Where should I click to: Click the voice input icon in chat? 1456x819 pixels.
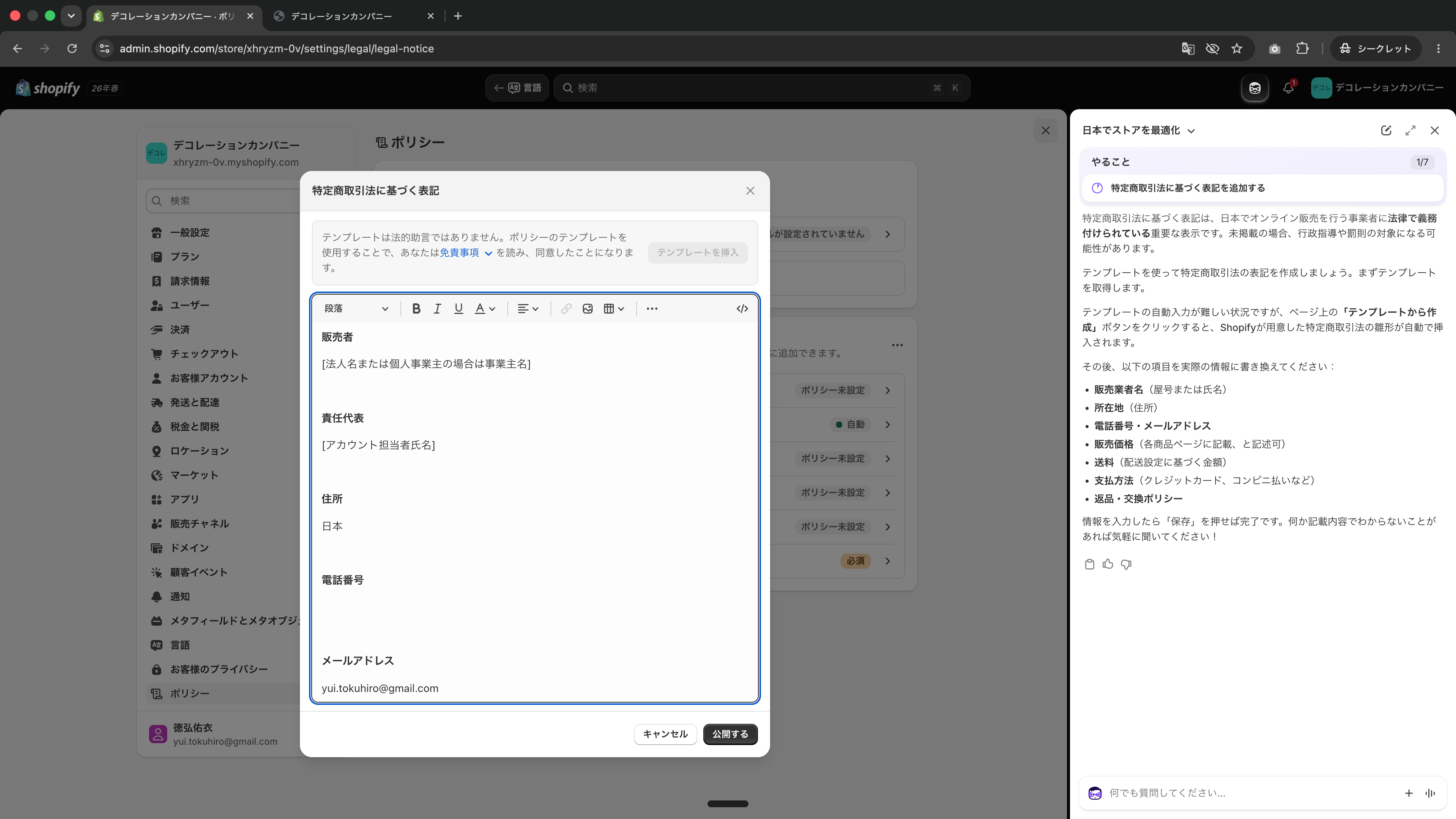click(x=1430, y=793)
